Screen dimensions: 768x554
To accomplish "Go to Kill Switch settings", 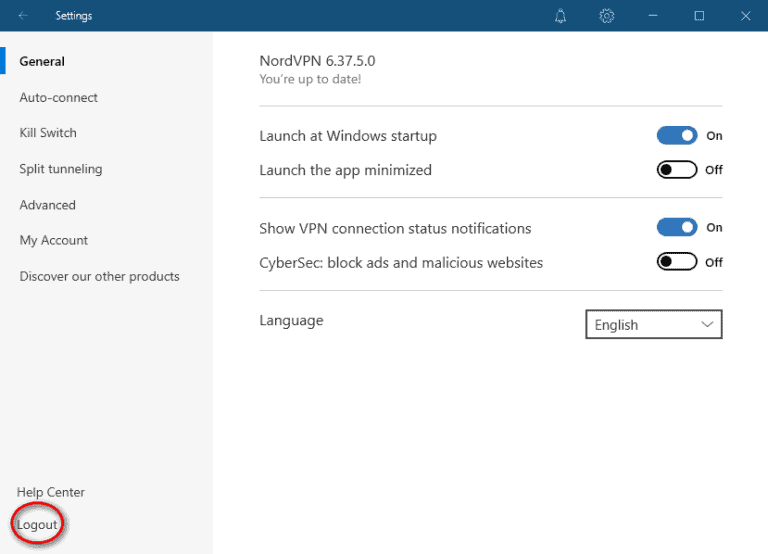I will click(x=48, y=133).
